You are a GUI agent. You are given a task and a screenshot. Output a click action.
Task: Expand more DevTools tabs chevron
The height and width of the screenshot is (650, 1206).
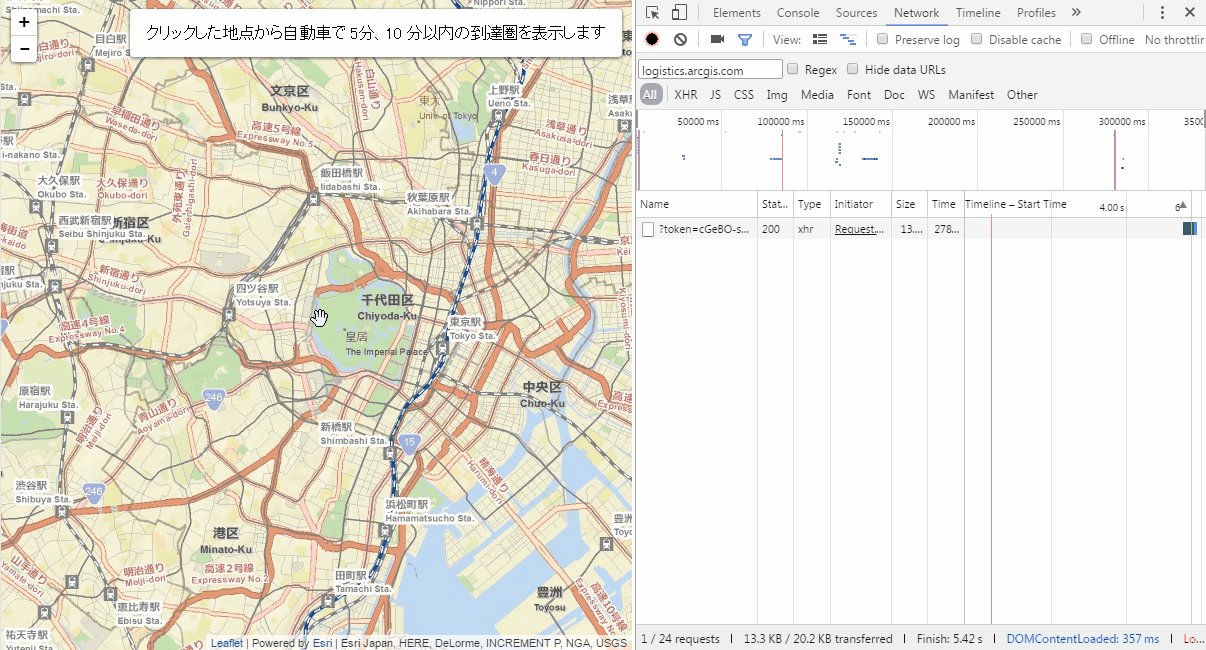click(1076, 13)
